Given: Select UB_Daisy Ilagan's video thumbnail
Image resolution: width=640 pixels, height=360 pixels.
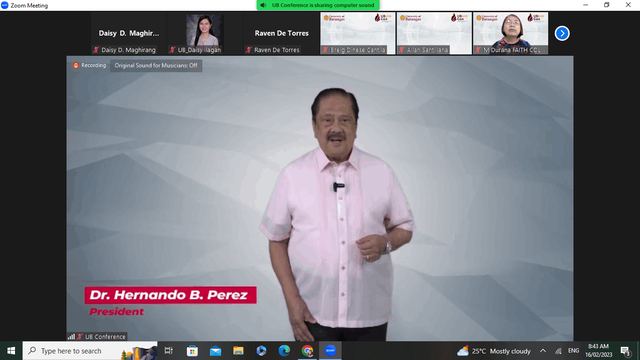Looking at the screenshot, I should pyautogui.click(x=204, y=33).
